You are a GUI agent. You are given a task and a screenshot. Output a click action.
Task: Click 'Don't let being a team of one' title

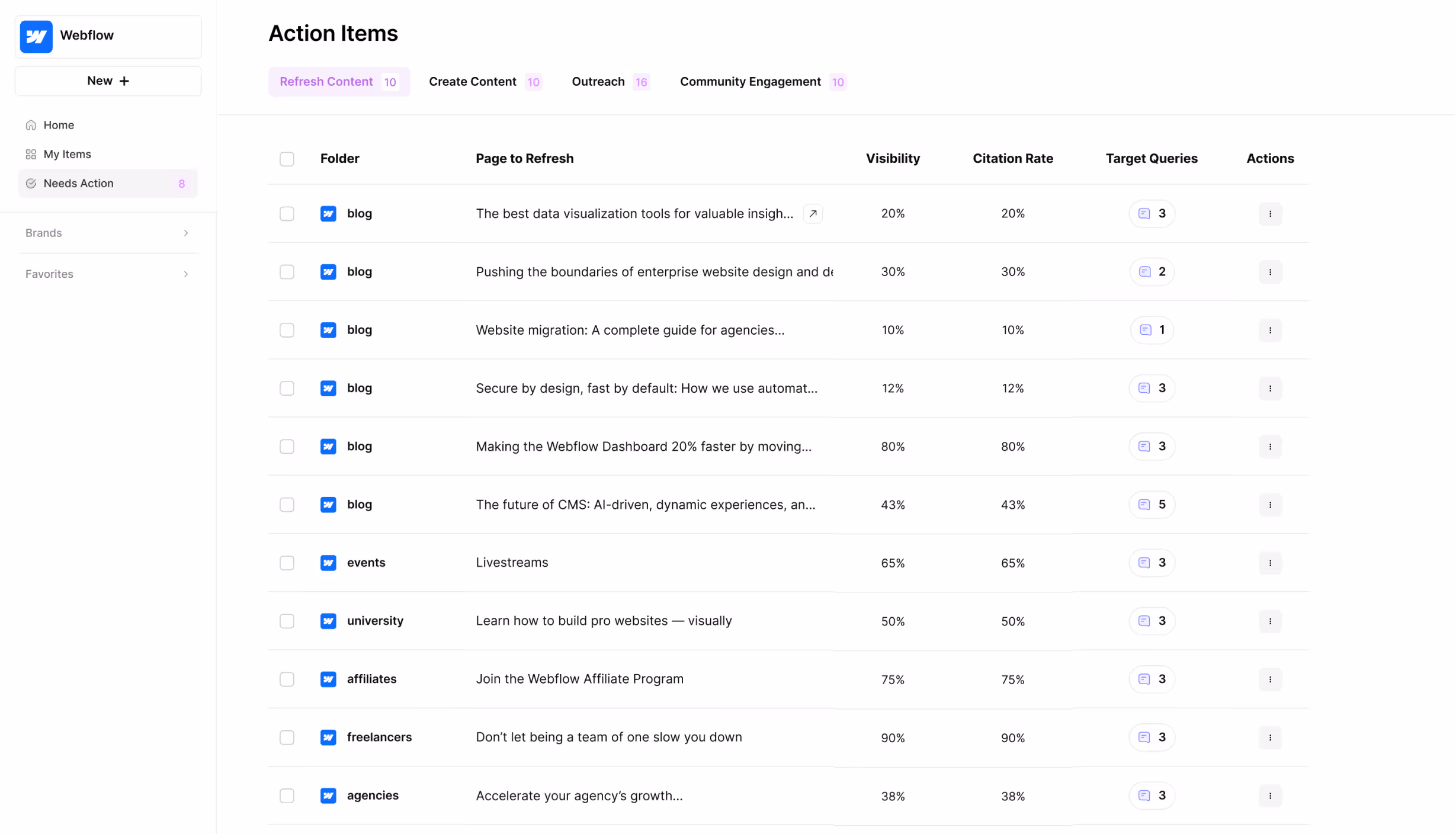pos(609,737)
